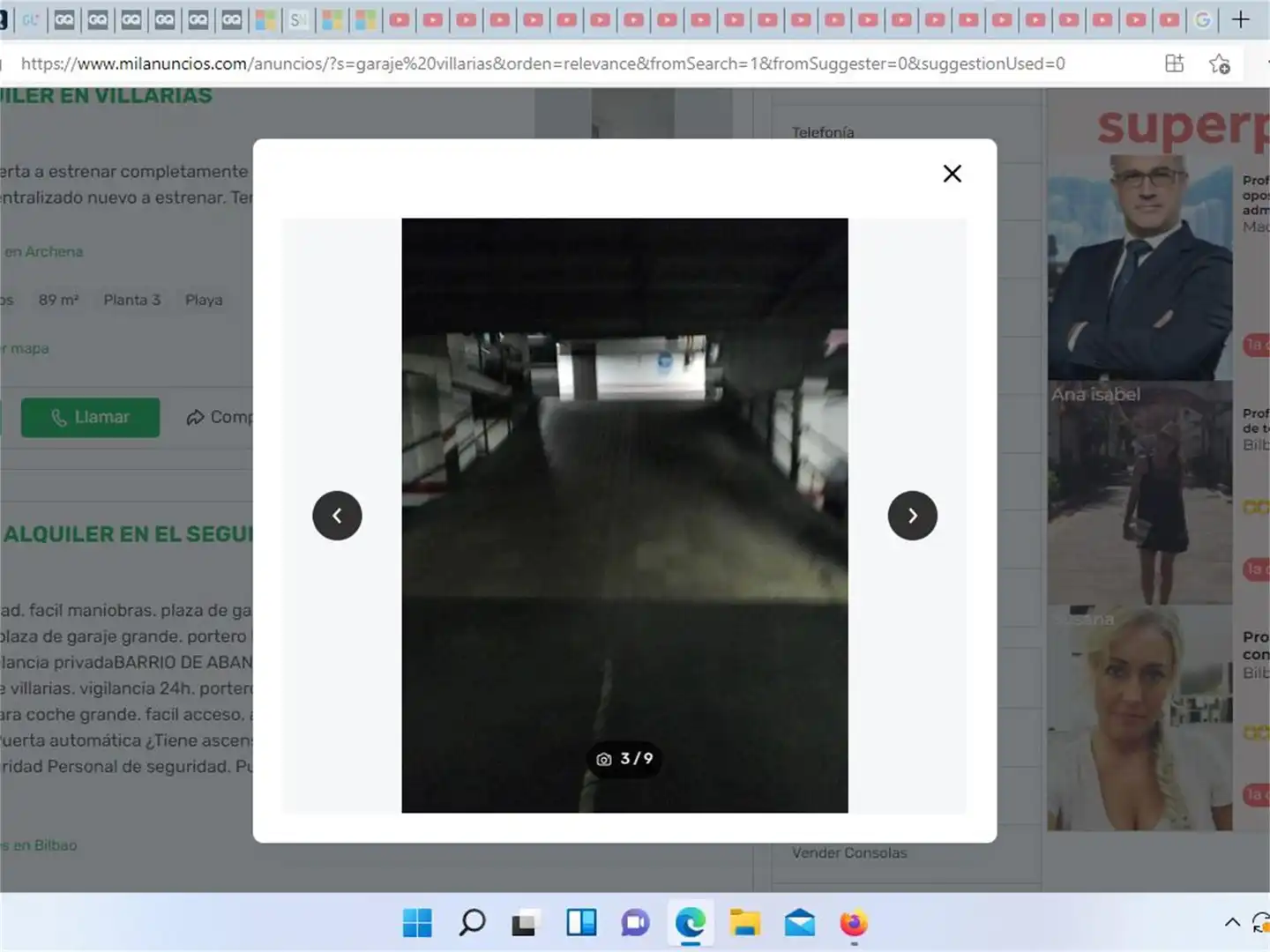
Task: Open the Telefonía category link
Action: (823, 132)
